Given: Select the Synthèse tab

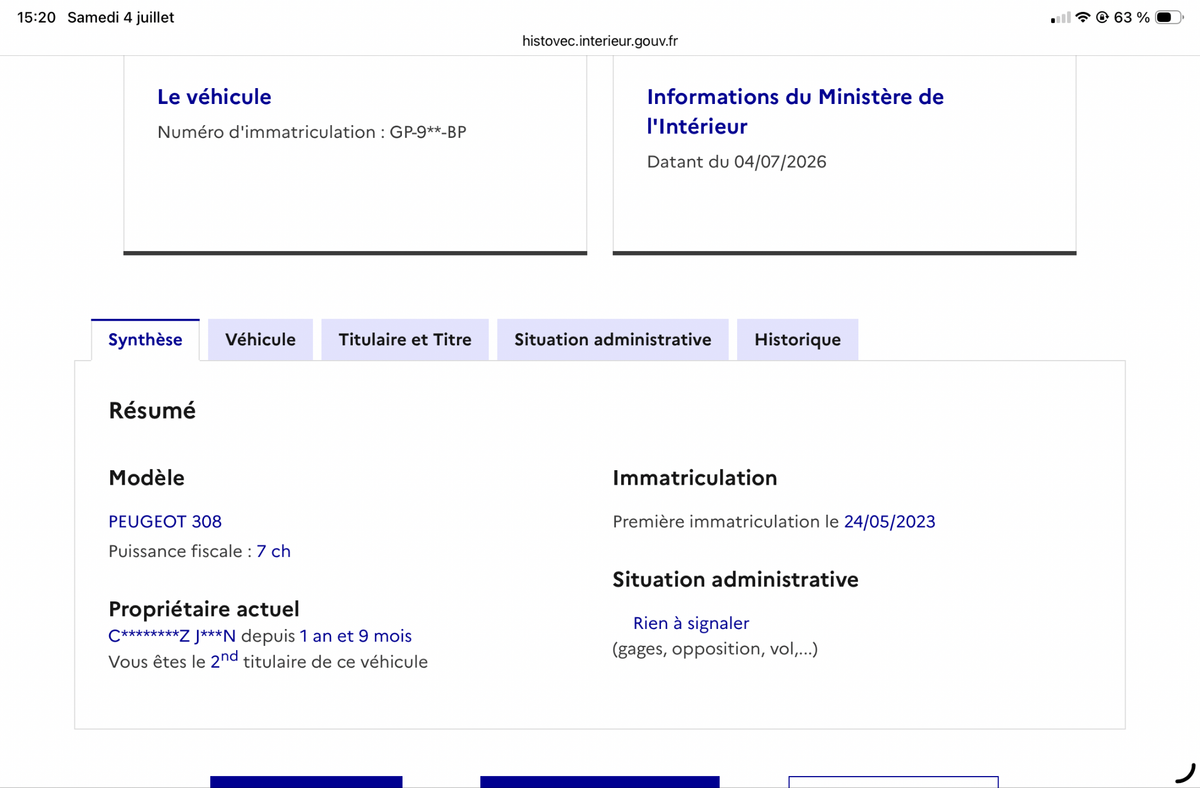Looking at the screenshot, I should tap(145, 340).
